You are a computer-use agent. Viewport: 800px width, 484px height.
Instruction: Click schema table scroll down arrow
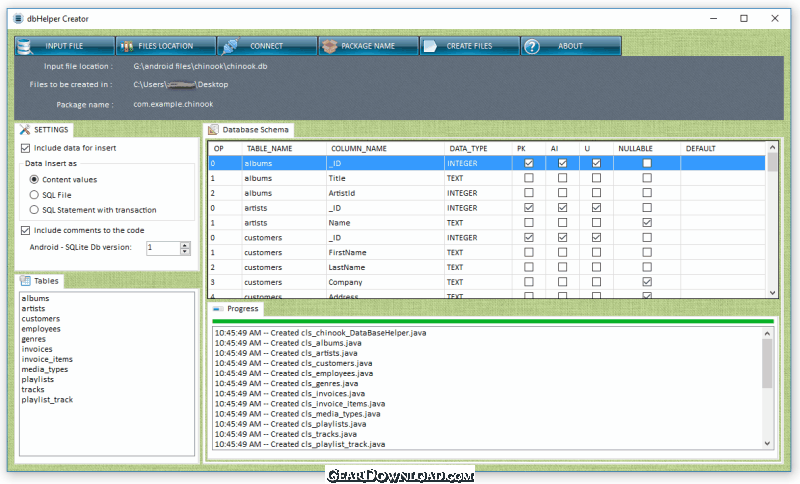coord(772,293)
